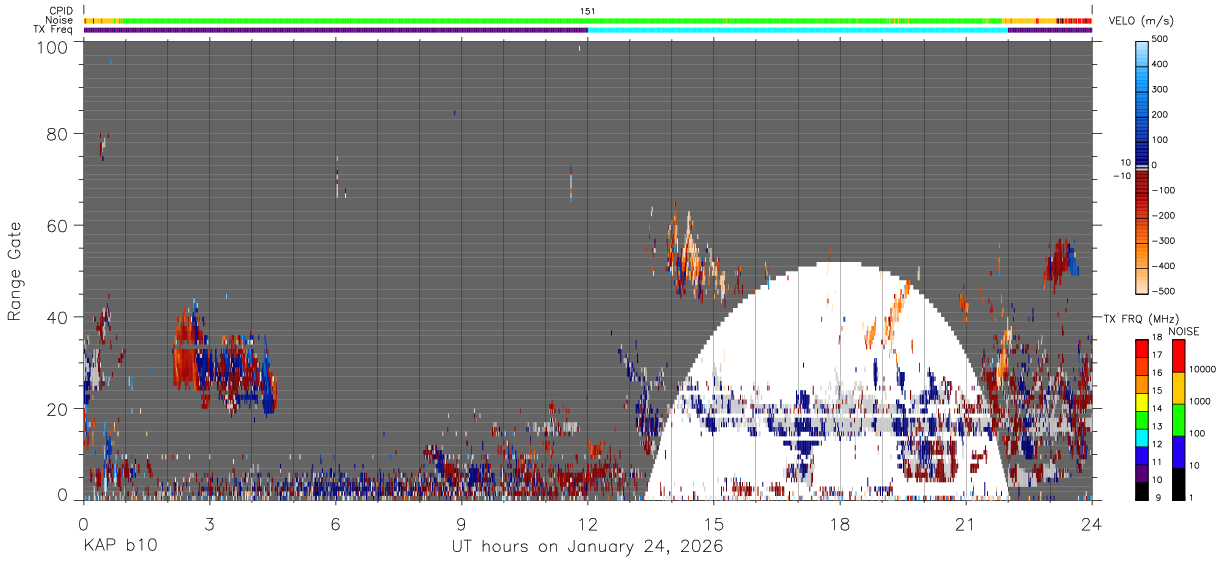Click noise scale tick "10000"

(1204, 368)
